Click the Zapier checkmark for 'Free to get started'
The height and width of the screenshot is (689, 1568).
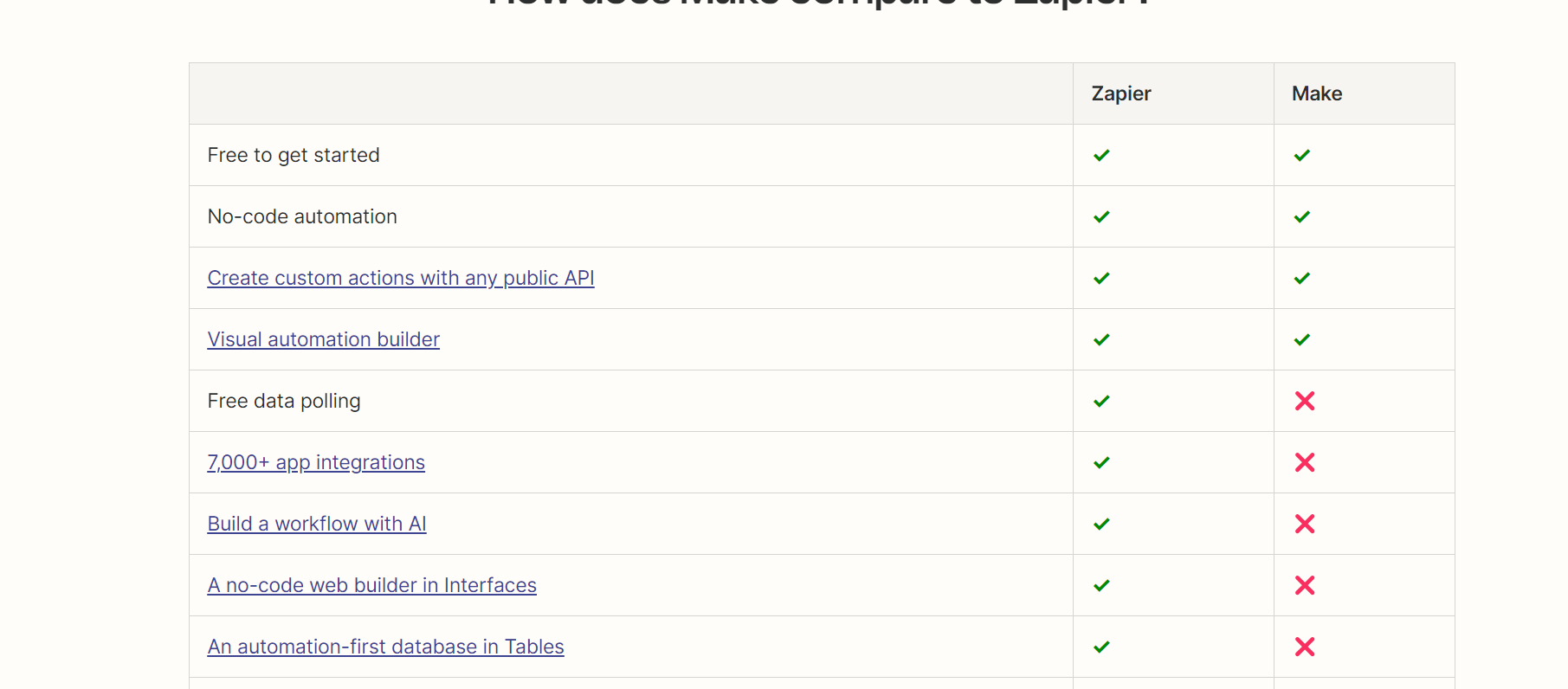click(x=1101, y=155)
